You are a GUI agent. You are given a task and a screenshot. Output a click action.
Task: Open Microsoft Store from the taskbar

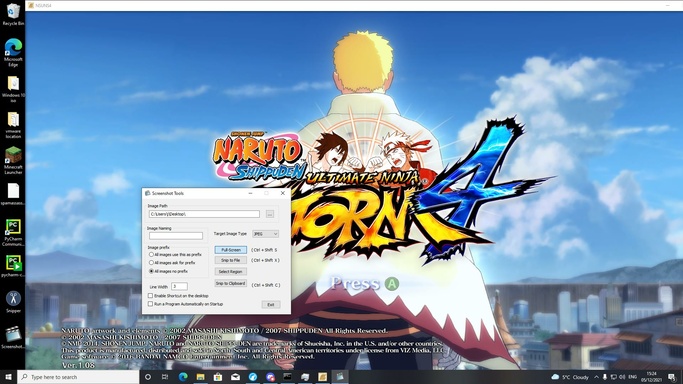218,377
